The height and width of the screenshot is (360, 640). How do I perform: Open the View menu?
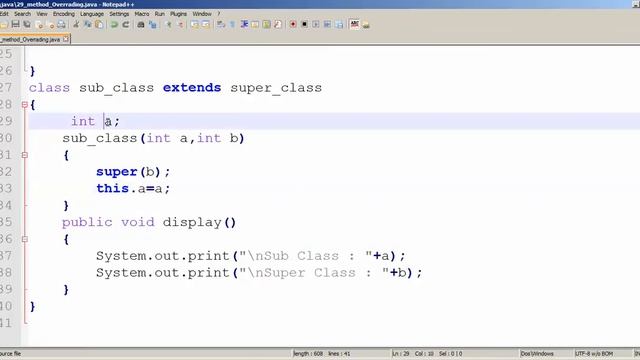click(x=42, y=14)
